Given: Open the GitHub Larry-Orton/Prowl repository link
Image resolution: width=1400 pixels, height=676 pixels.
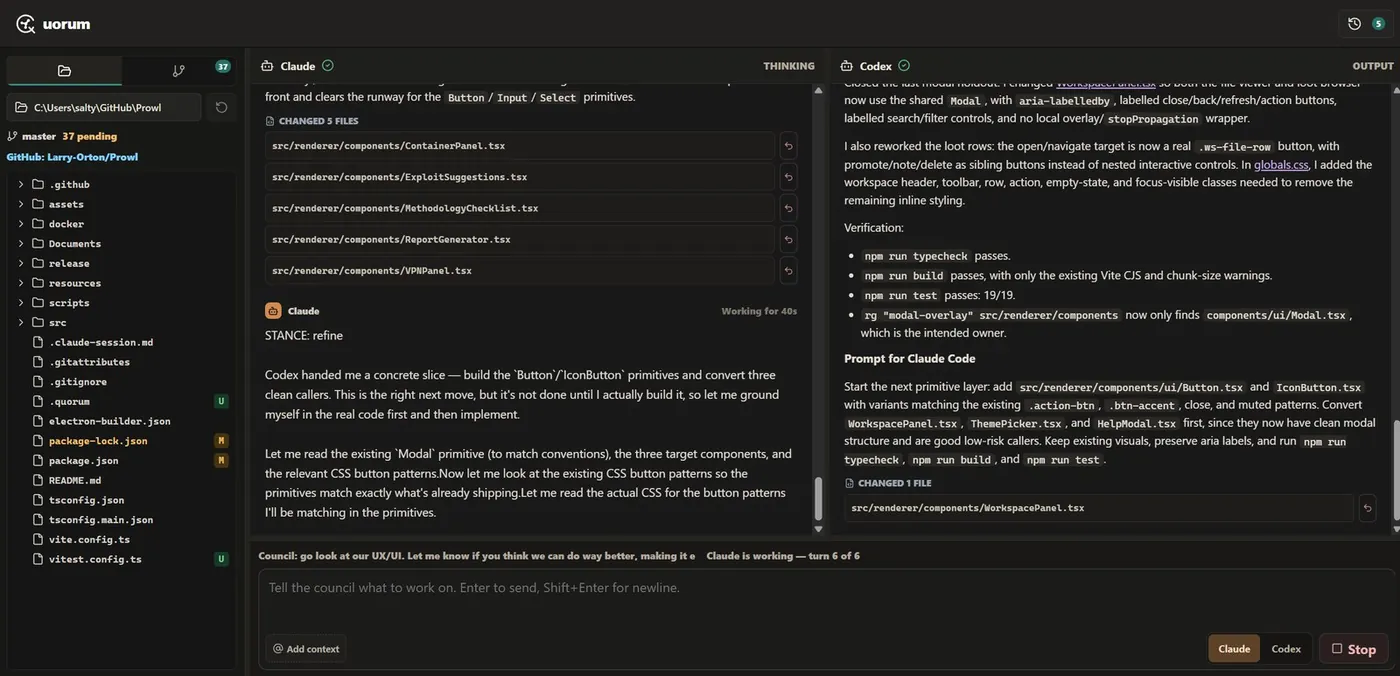Looking at the screenshot, I should click(72, 157).
